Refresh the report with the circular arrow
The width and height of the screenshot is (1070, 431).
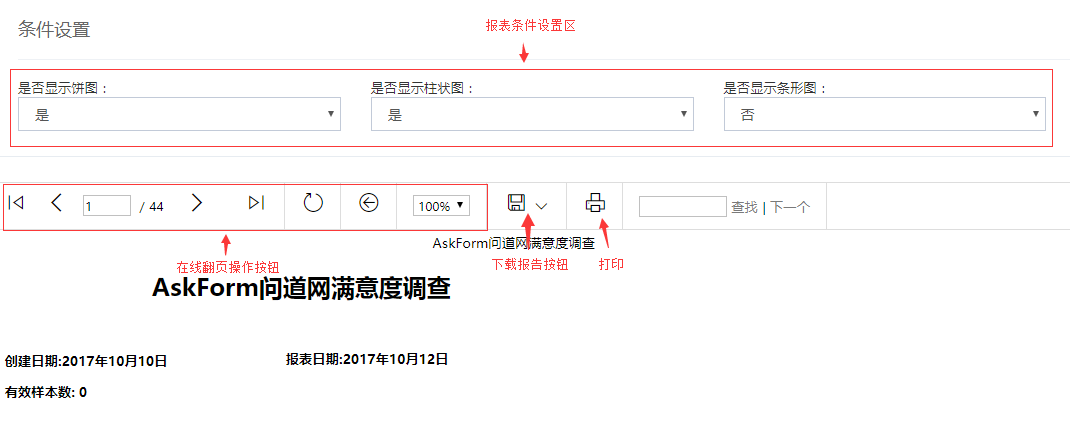[313, 203]
